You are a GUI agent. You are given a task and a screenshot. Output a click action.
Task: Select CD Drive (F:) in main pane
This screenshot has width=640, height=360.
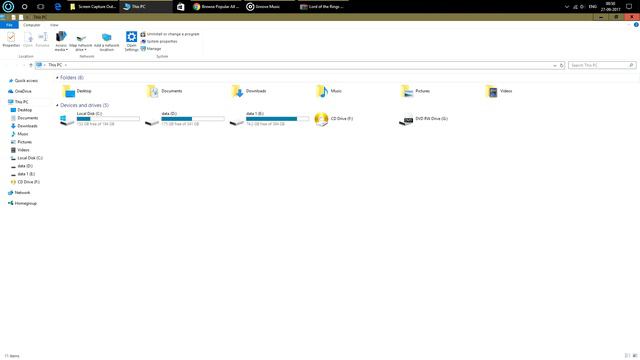pyautogui.click(x=334, y=119)
